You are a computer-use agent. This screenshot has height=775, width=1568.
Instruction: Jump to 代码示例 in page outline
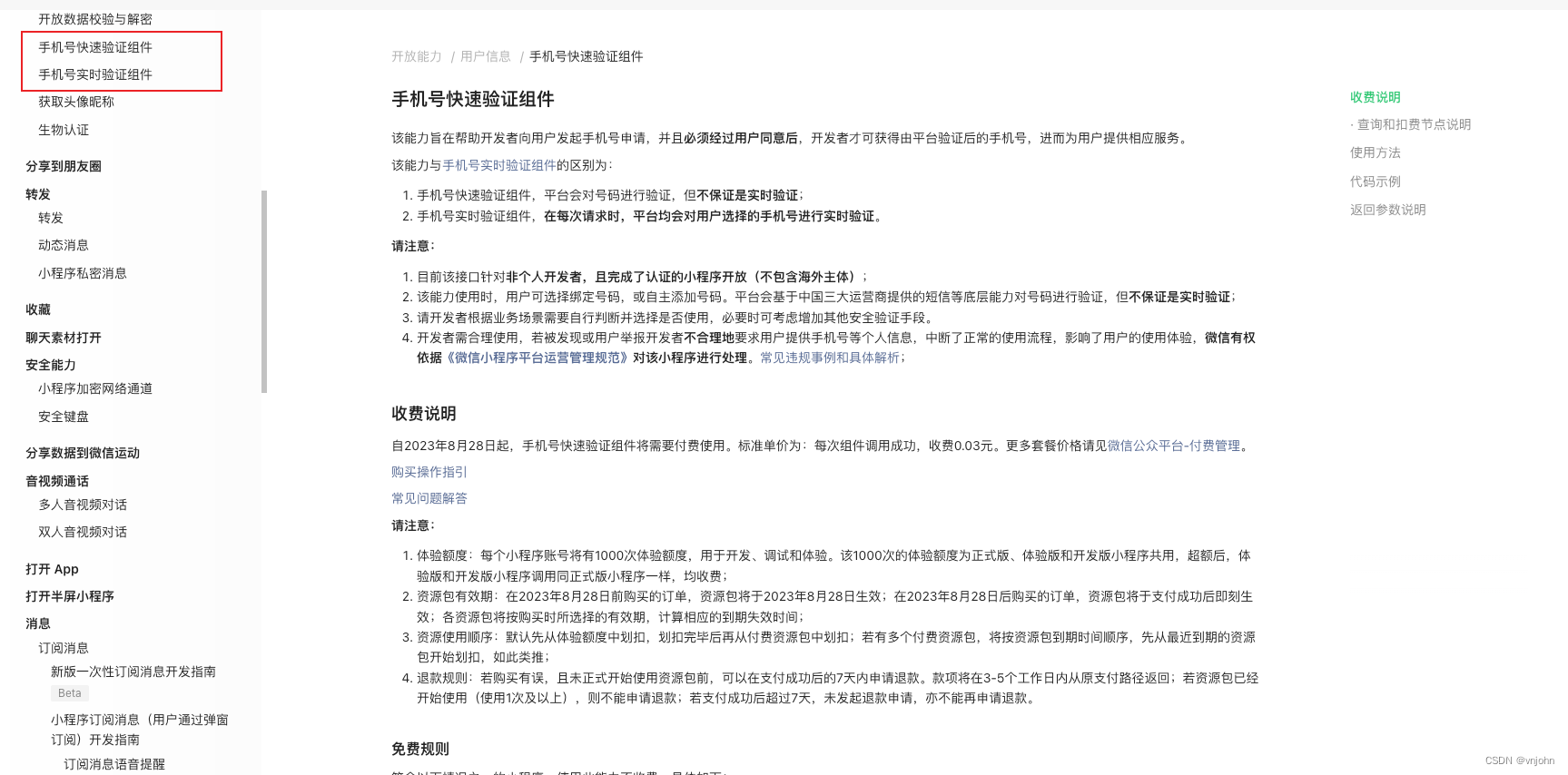1376,181
